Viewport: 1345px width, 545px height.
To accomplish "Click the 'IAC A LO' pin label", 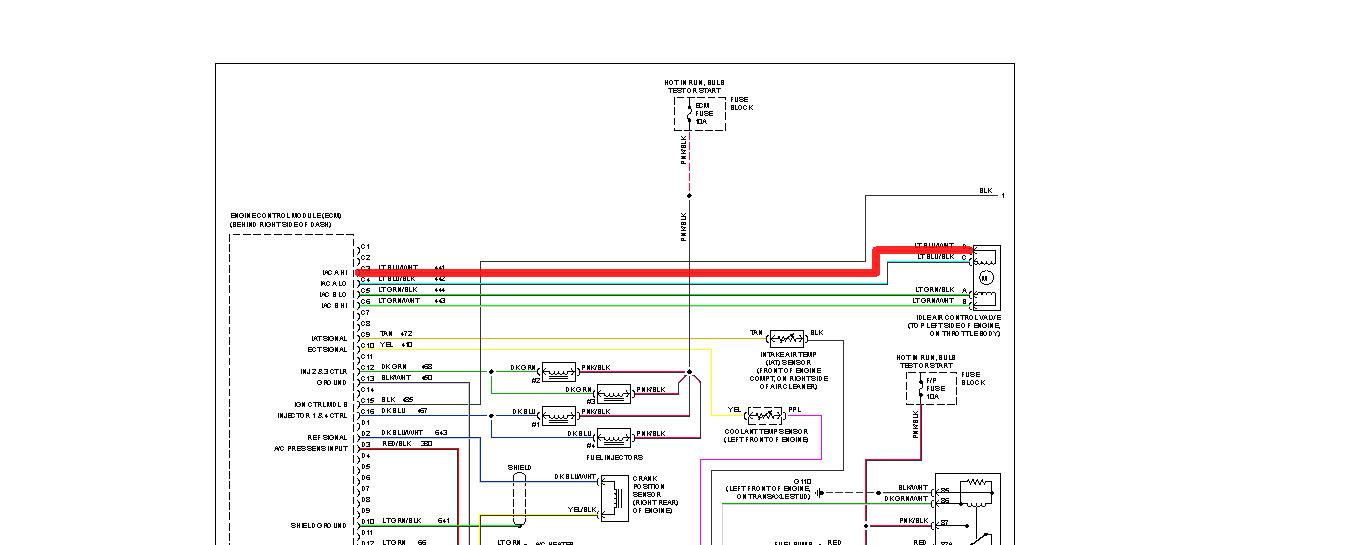I will (333, 283).
